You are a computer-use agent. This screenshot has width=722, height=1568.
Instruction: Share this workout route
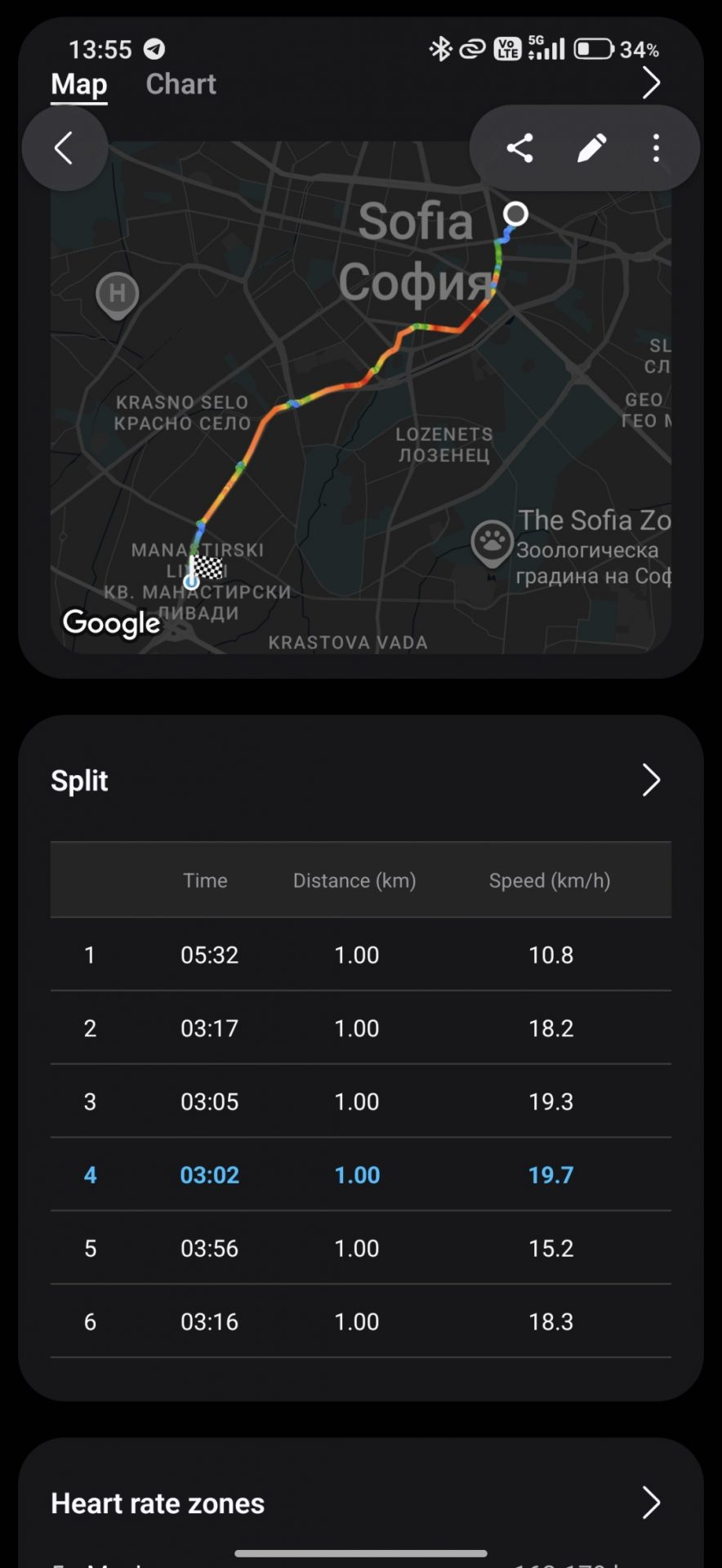pos(520,148)
